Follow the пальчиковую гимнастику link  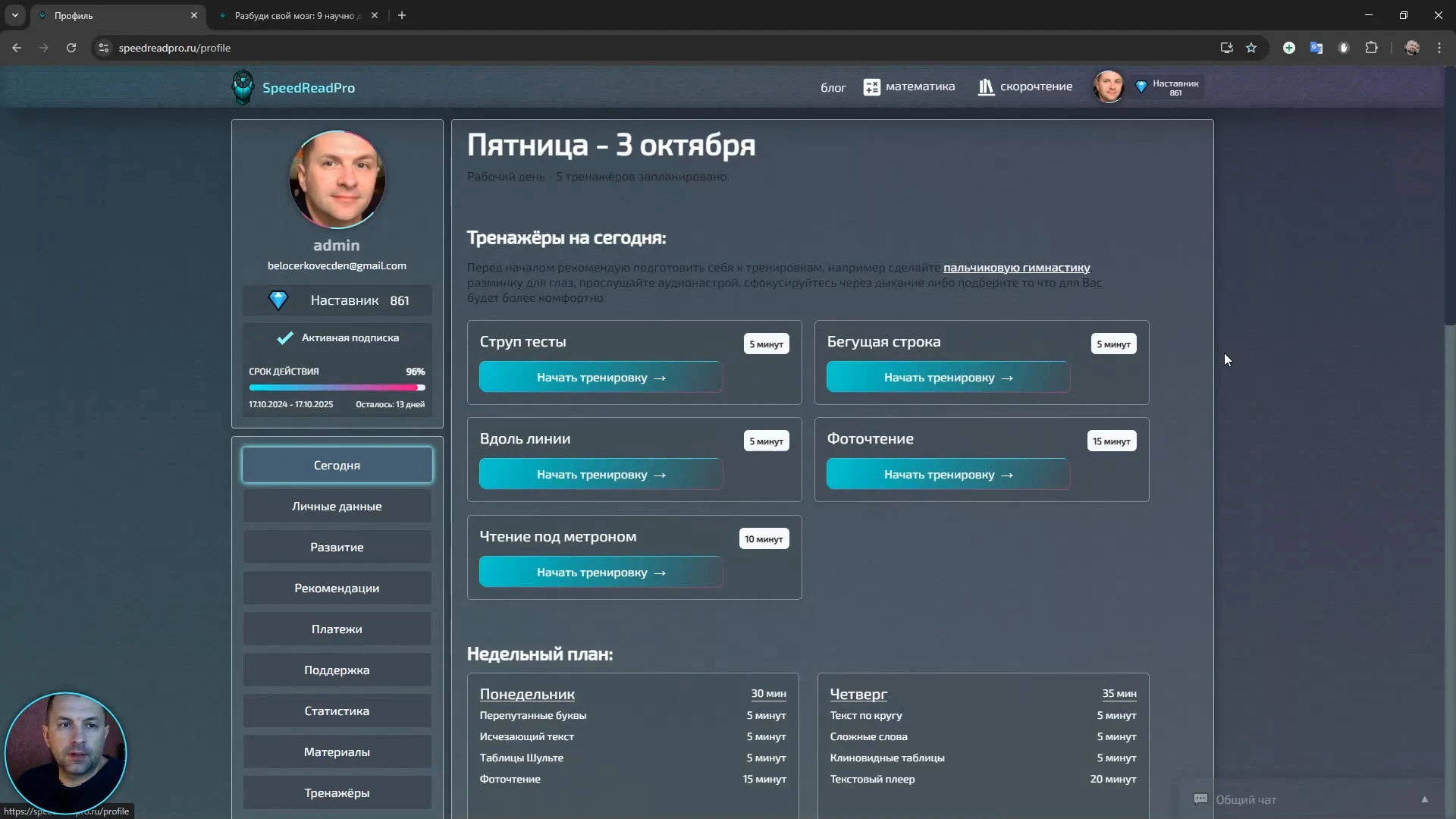(1016, 268)
